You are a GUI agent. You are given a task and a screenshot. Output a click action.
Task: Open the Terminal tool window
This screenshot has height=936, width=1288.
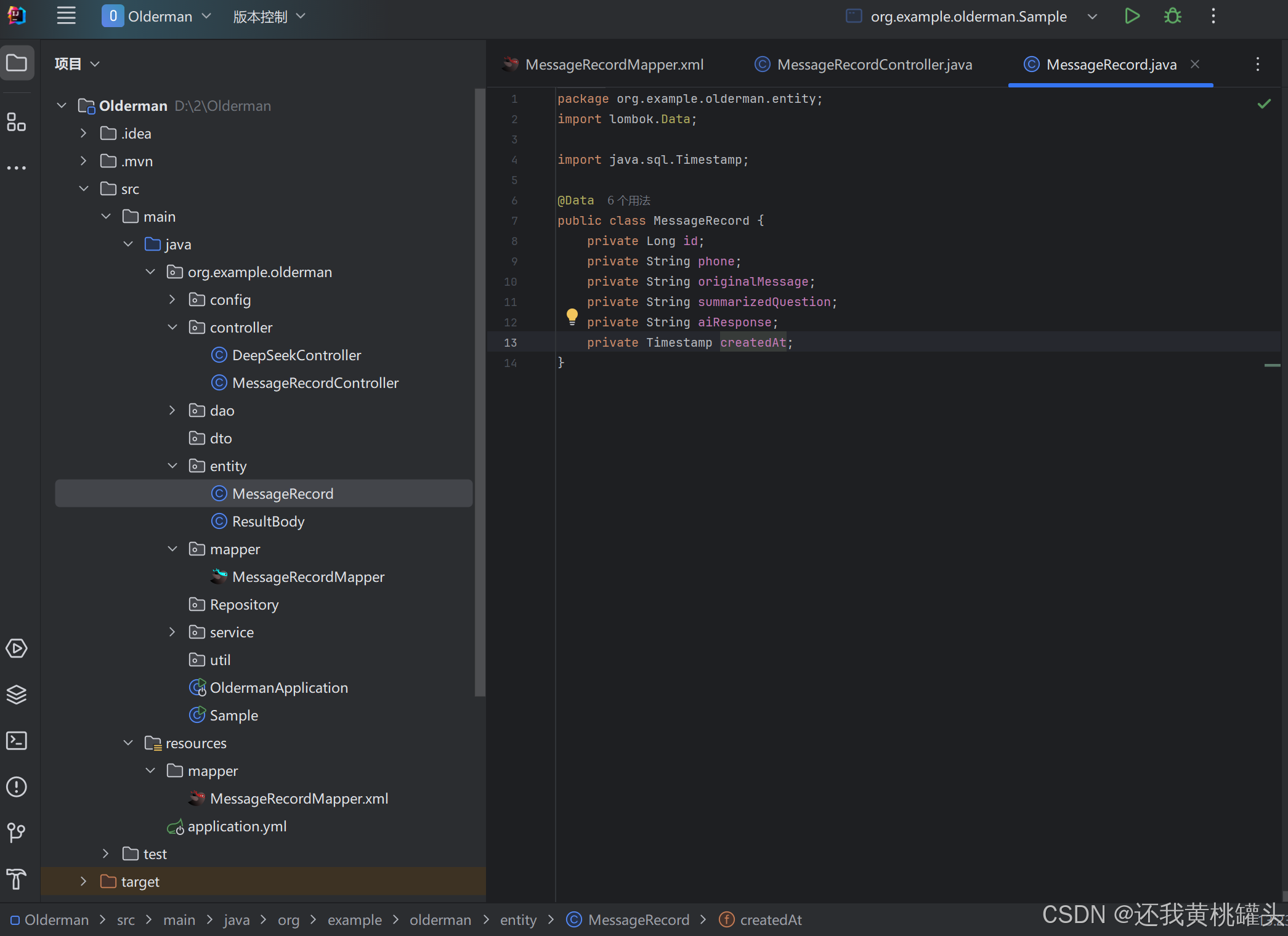click(17, 740)
